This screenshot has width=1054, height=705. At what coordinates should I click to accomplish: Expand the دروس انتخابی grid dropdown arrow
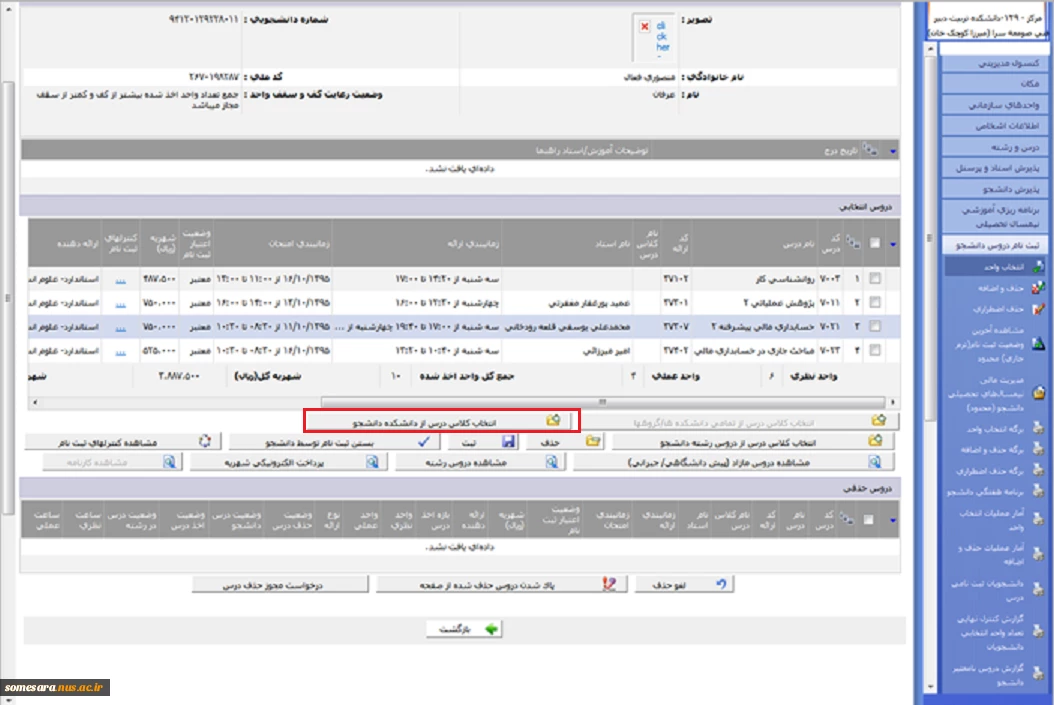coord(893,241)
